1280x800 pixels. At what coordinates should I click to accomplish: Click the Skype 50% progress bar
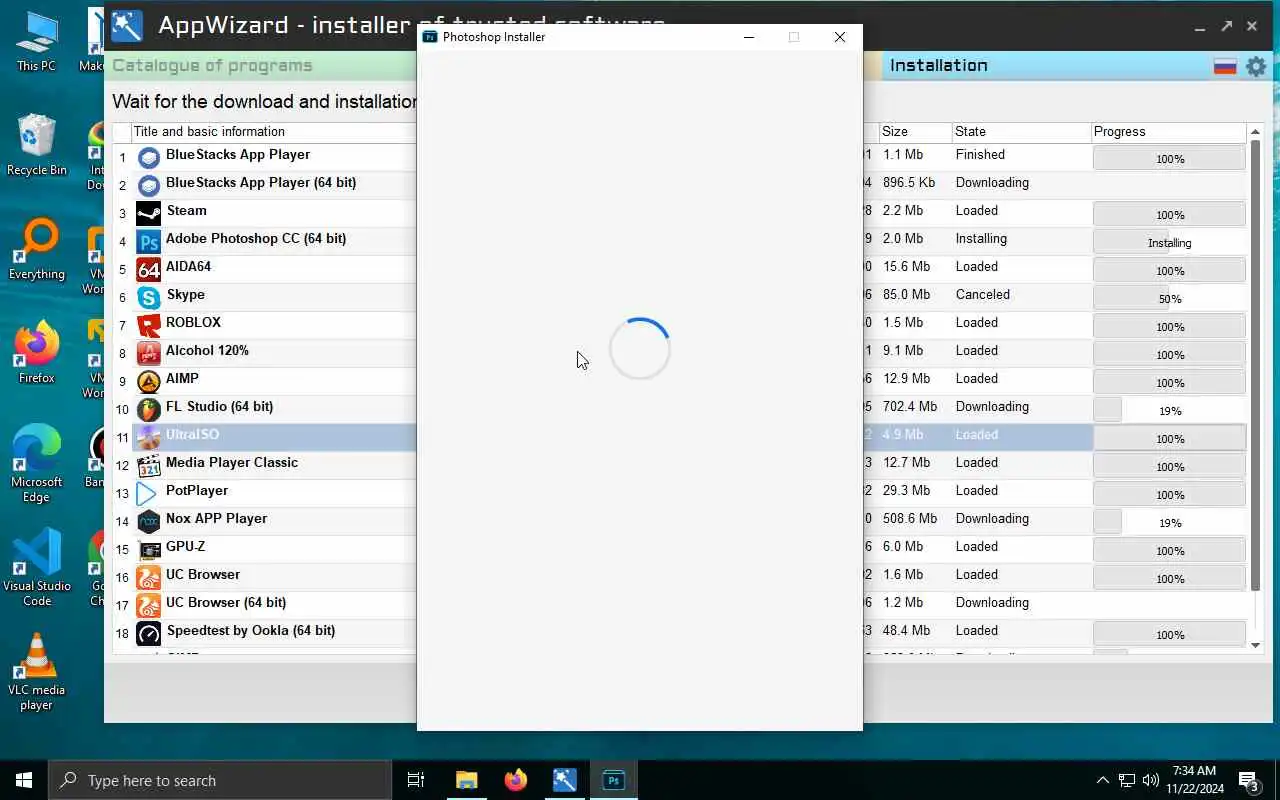click(1169, 298)
